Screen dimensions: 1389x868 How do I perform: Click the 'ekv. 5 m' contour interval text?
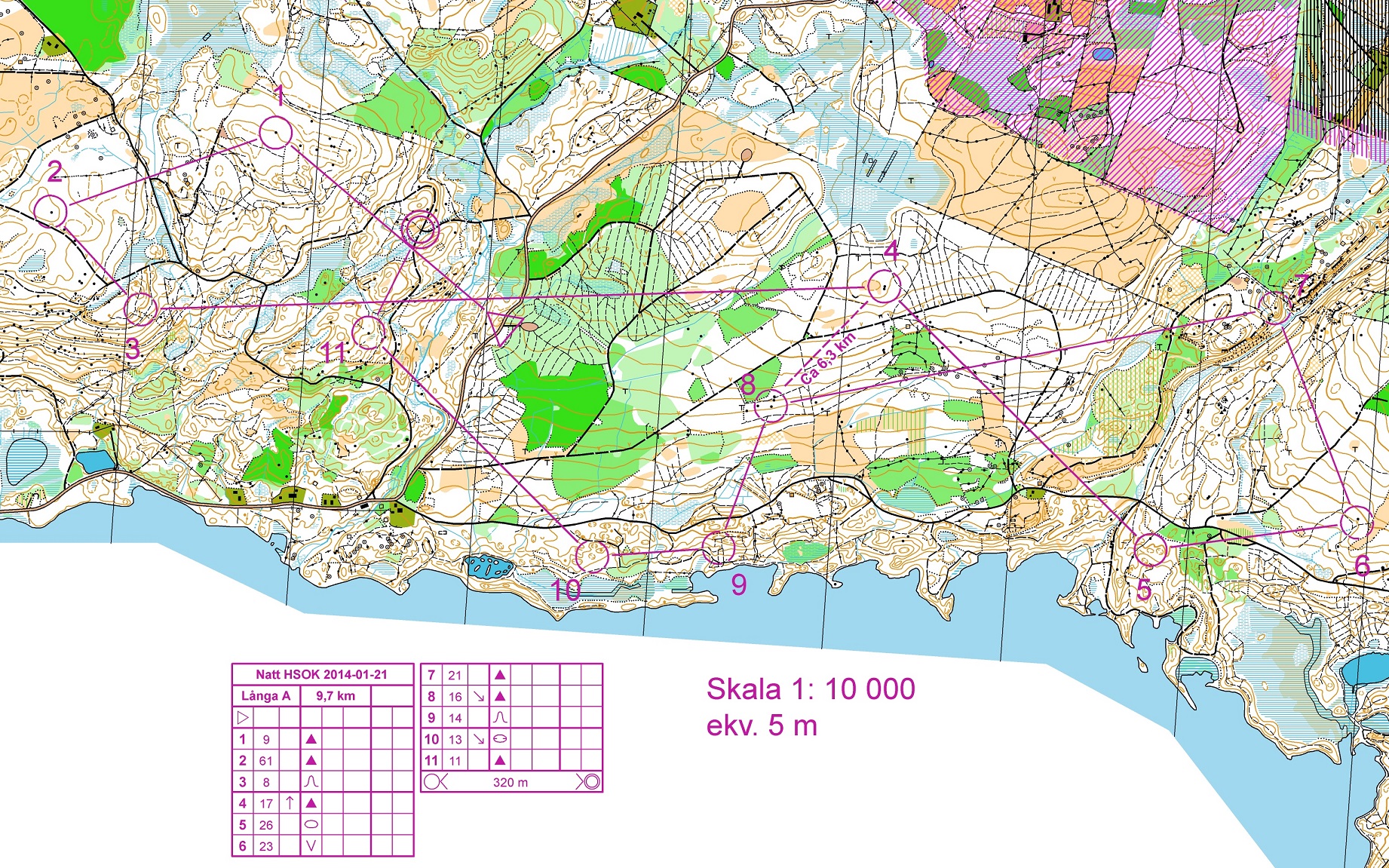point(762,726)
